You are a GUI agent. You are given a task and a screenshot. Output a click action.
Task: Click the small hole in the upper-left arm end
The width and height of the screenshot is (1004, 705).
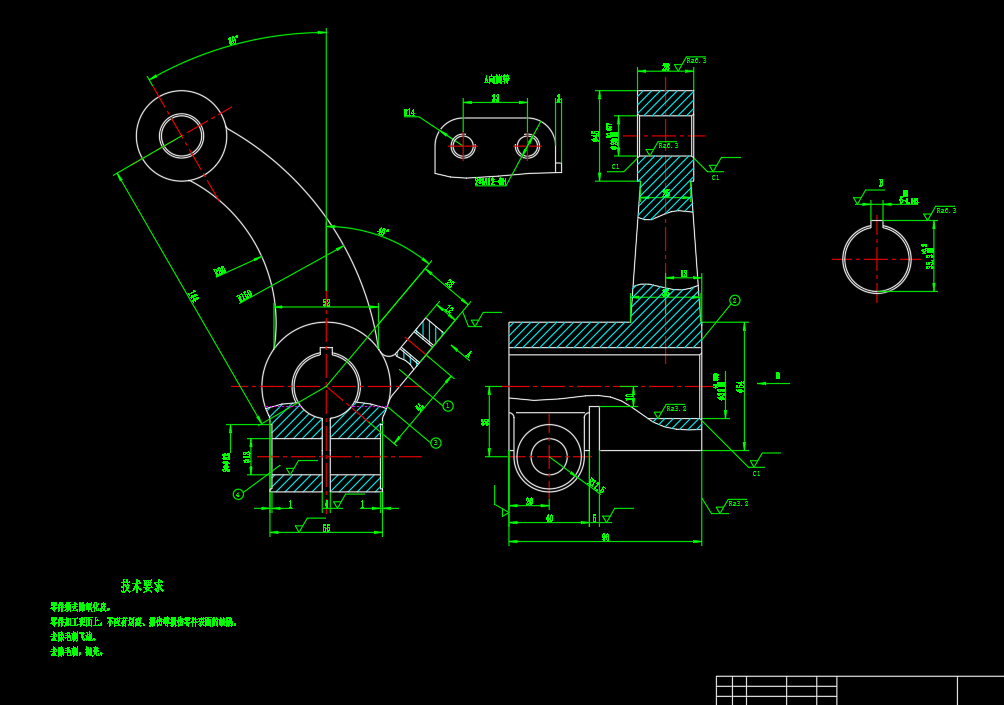pyautogui.click(x=181, y=136)
